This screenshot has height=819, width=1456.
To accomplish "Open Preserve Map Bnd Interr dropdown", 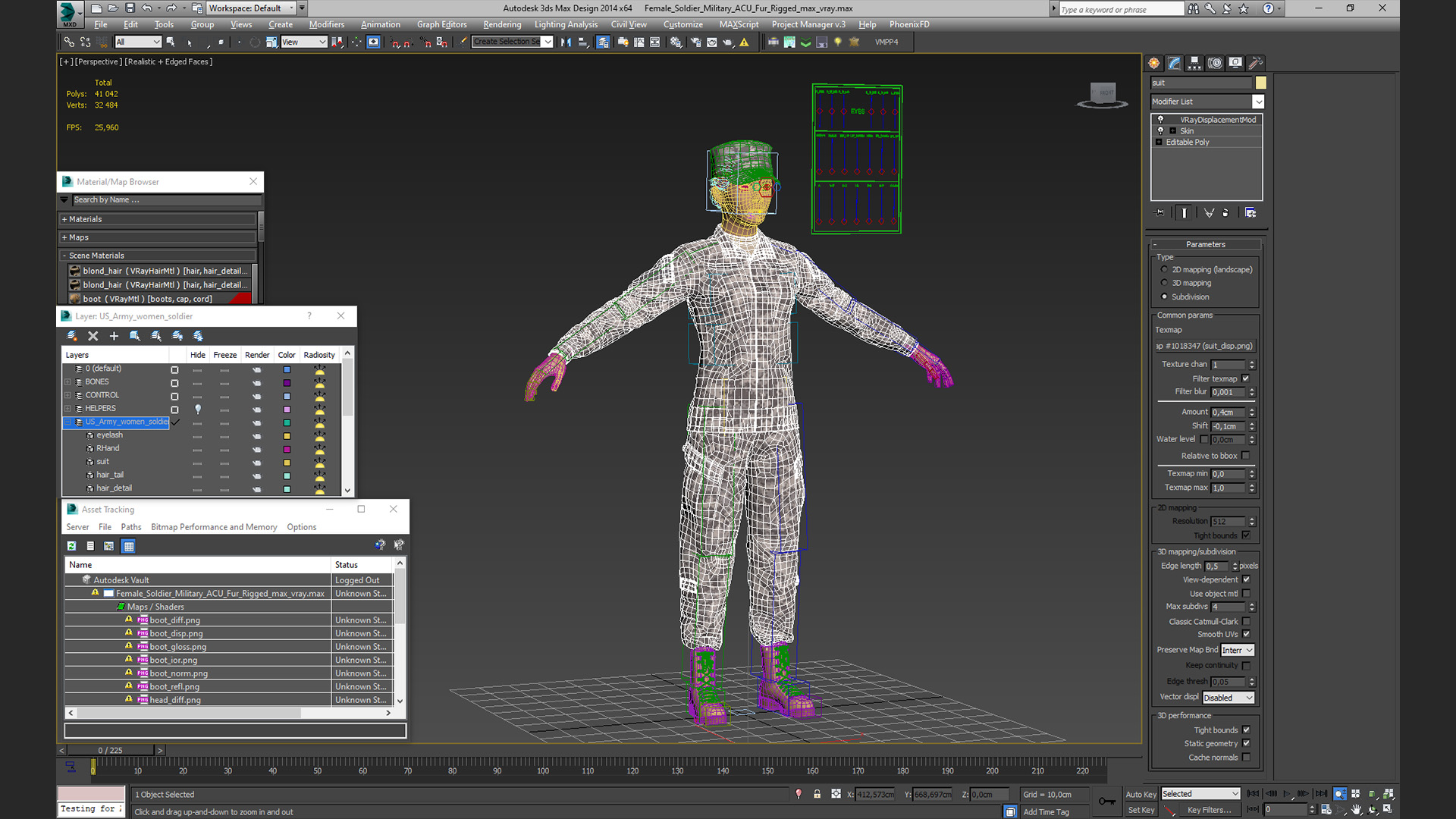I will 1238,650.
